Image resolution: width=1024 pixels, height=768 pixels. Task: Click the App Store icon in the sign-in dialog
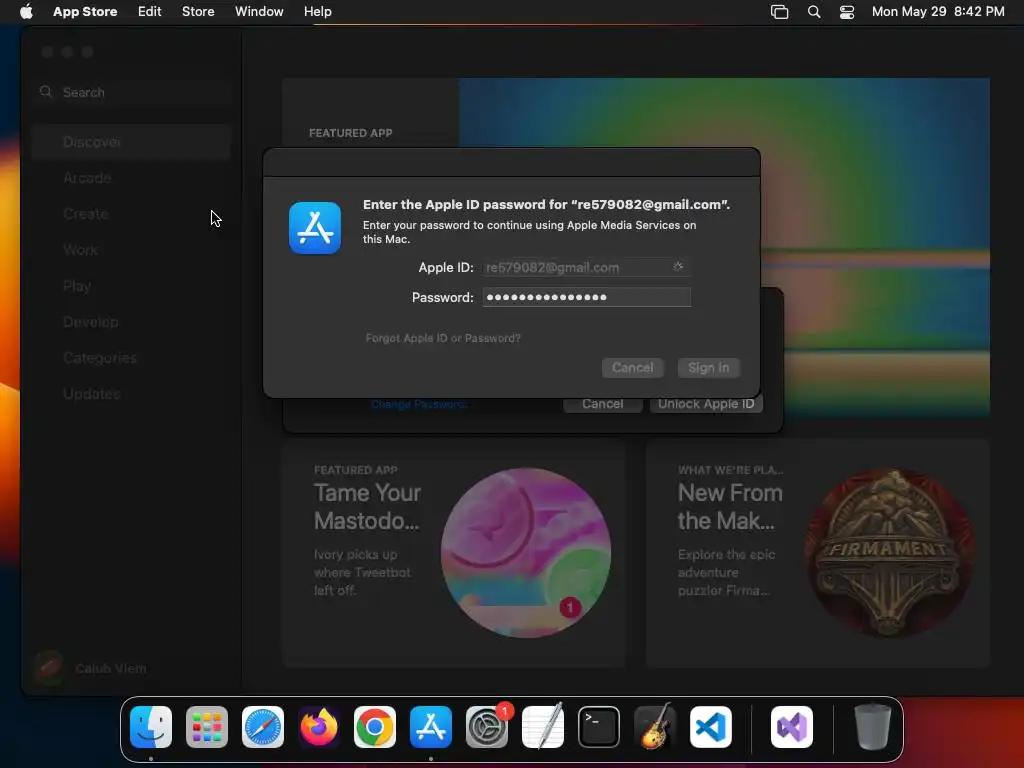(x=315, y=228)
